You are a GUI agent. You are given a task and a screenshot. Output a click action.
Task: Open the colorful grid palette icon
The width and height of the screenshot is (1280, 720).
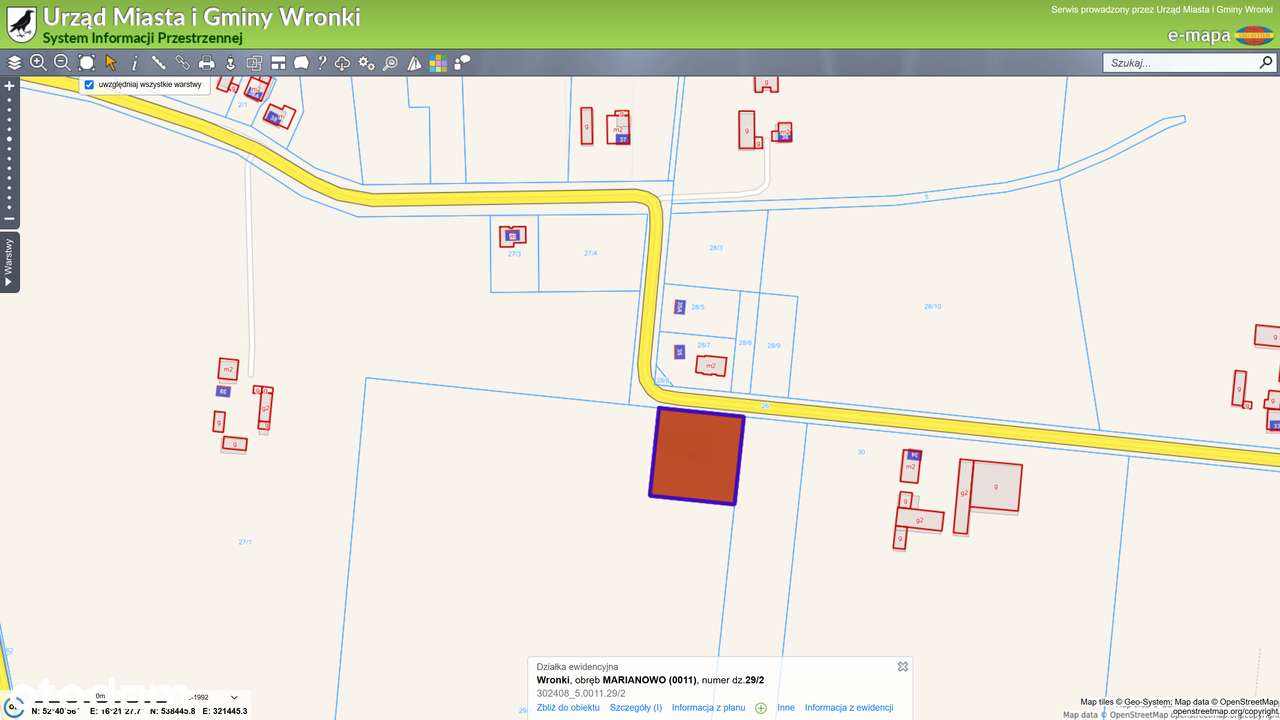(x=438, y=62)
